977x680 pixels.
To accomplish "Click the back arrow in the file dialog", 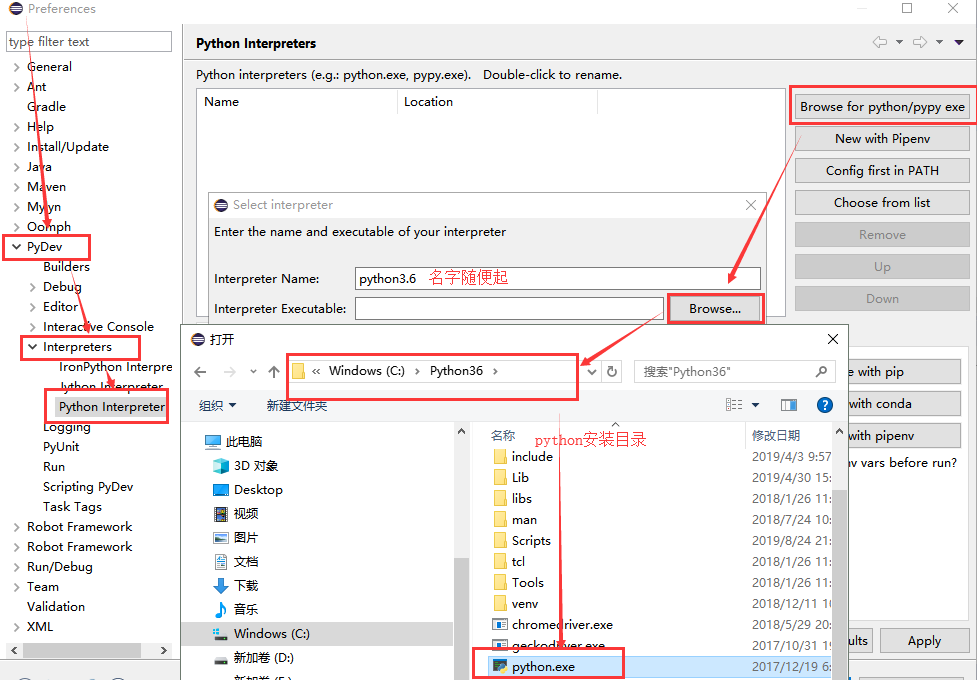I will 200,371.
